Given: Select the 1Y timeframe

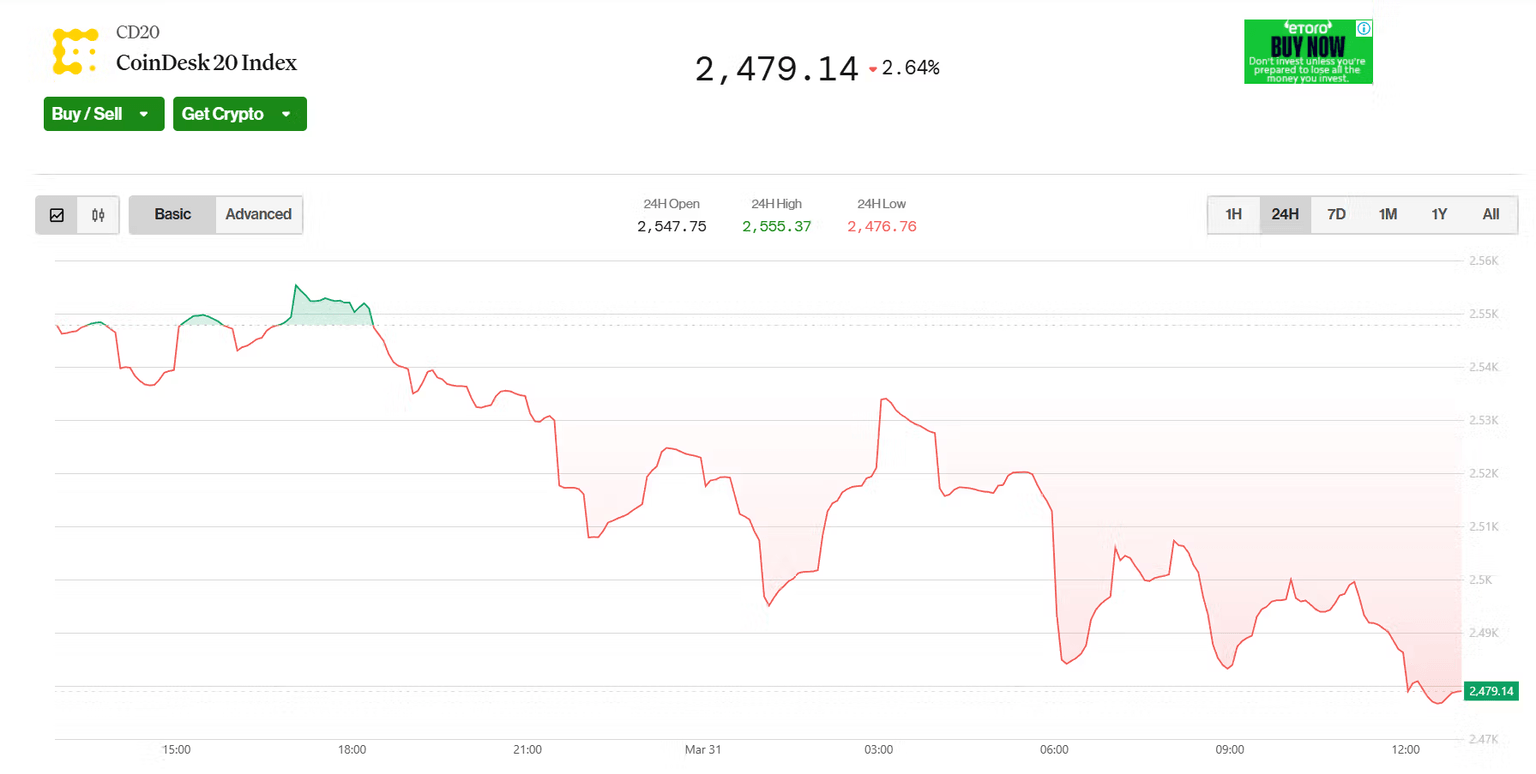Looking at the screenshot, I should pyautogui.click(x=1439, y=214).
